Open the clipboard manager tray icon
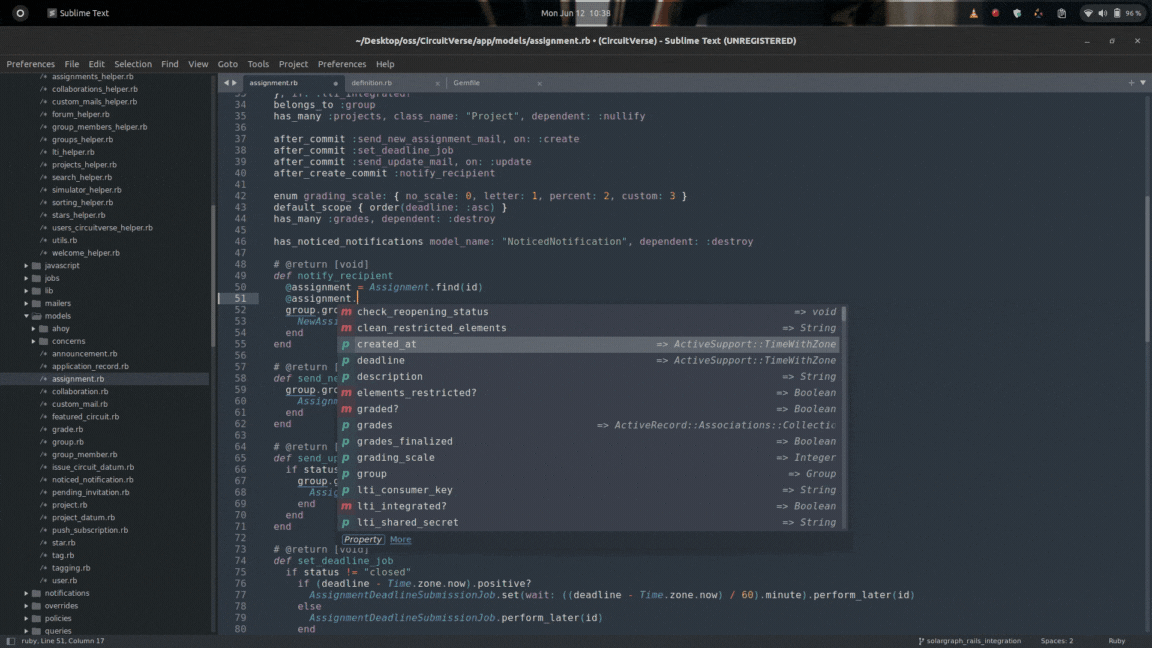1152x648 pixels. (1061, 13)
